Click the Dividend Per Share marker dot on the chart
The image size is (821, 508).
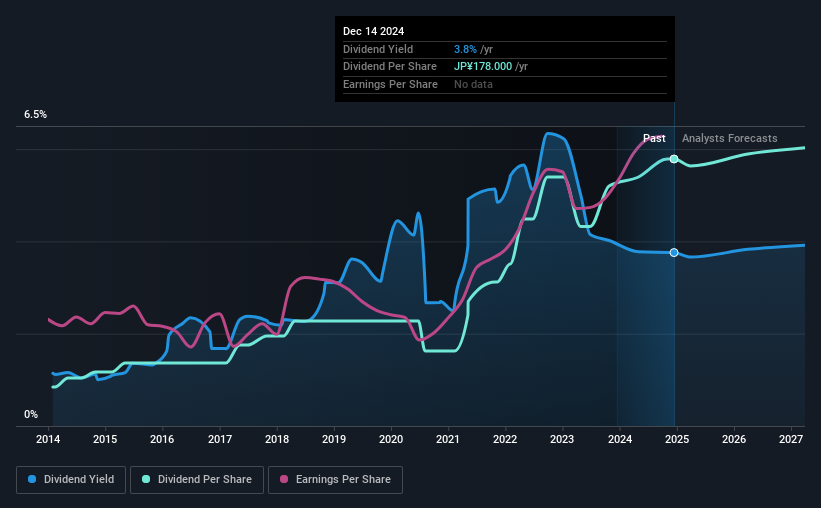(x=674, y=159)
